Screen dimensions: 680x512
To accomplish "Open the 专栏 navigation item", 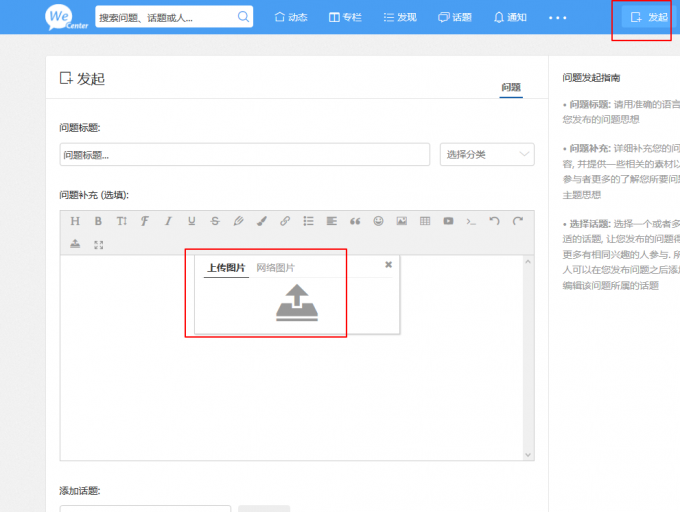I will click(345, 17).
